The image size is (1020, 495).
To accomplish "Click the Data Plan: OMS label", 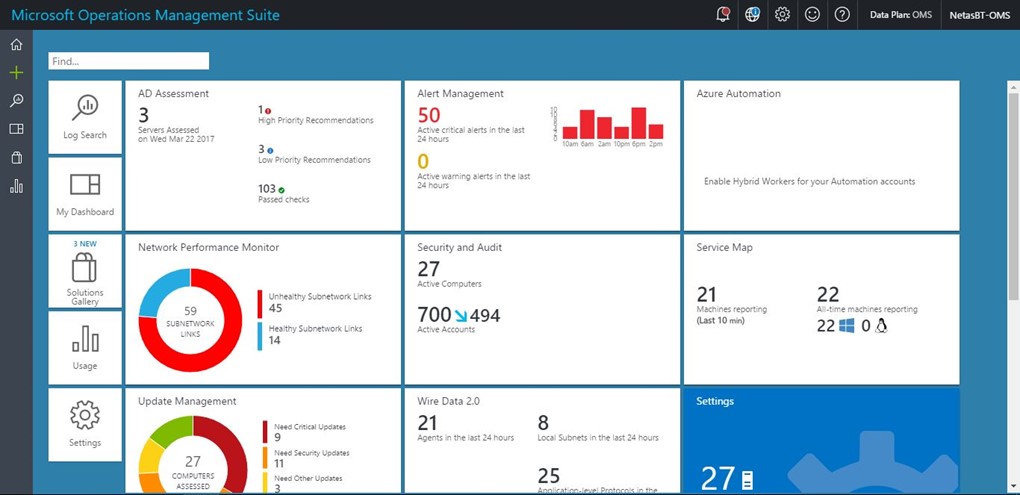I will click(900, 15).
